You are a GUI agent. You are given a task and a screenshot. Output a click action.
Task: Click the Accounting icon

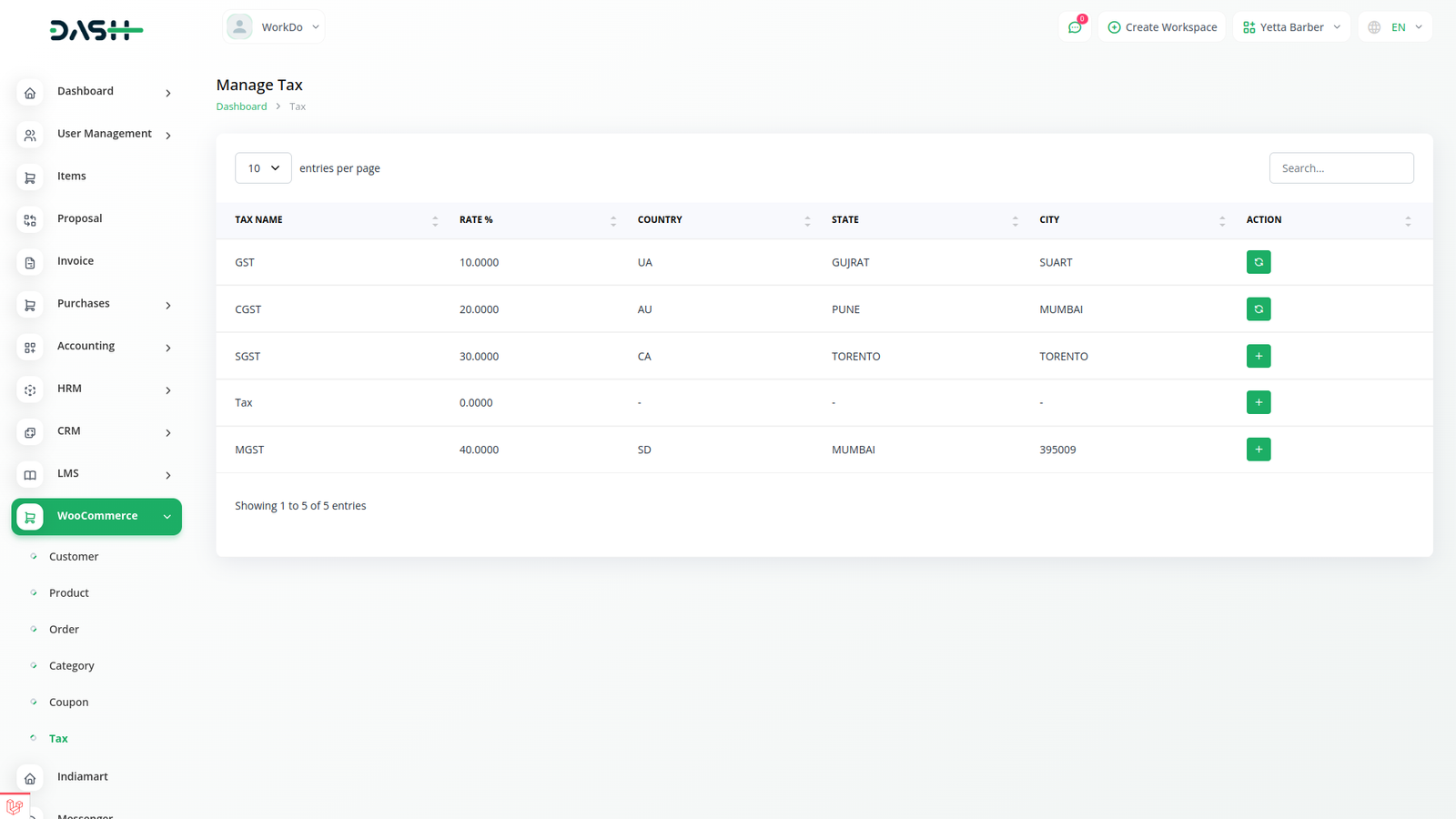[30, 348]
